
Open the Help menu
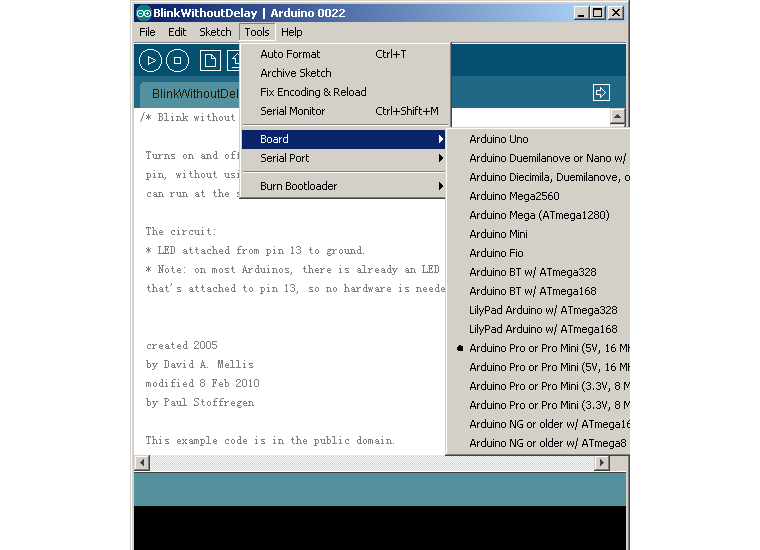coord(291,32)
